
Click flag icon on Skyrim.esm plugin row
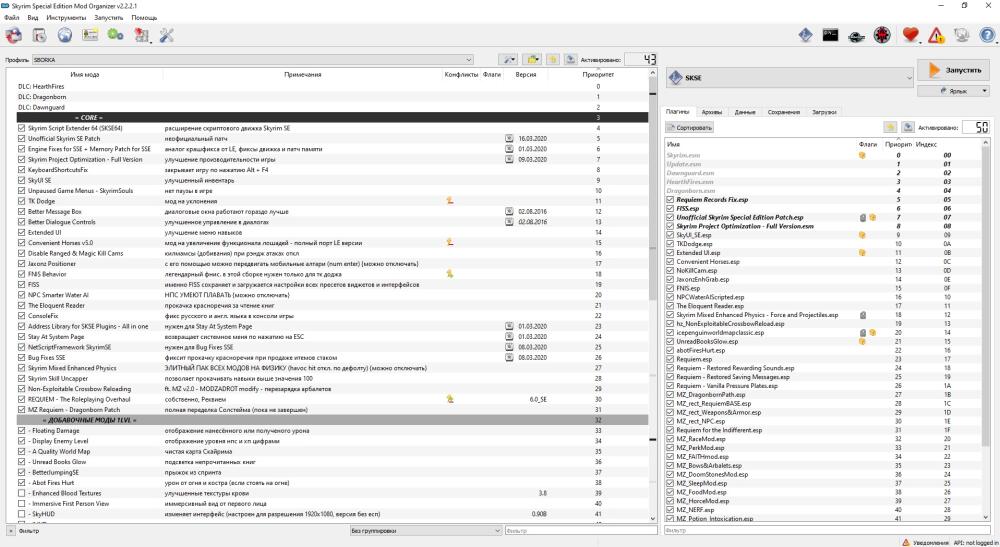(x=862, y=155)
